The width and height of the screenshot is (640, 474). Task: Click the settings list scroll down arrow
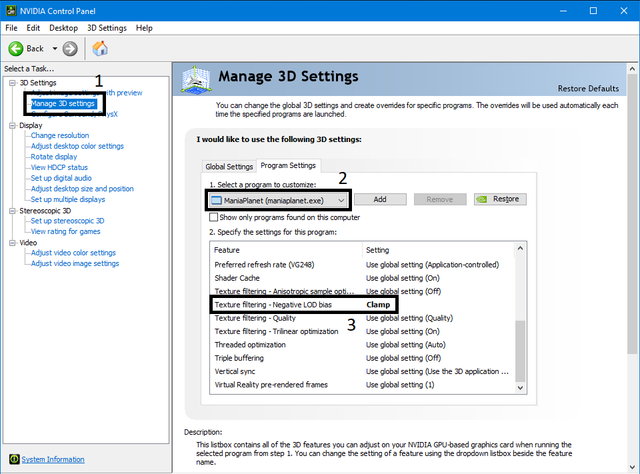pyautogui.click(x=520, y=387)
